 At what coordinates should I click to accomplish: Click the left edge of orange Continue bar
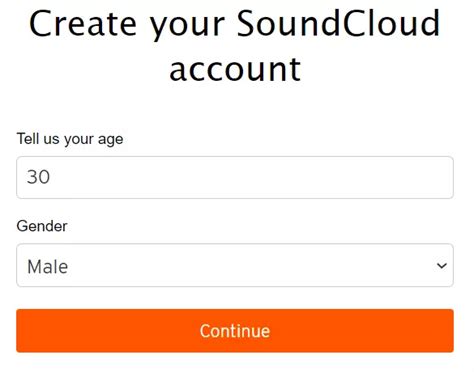point(22,331)
